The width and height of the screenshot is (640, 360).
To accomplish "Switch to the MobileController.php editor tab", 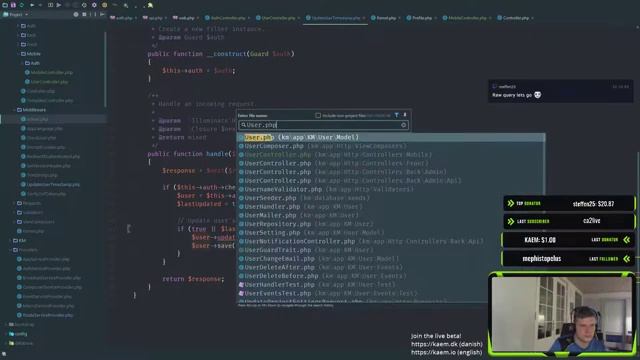I will coord(467,18).
